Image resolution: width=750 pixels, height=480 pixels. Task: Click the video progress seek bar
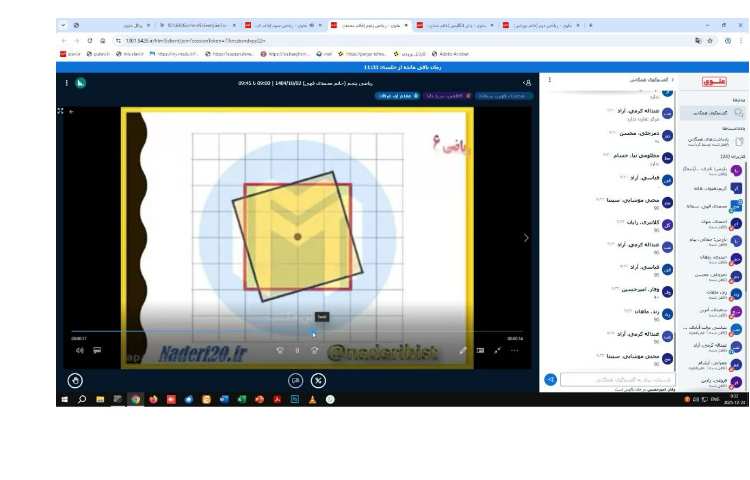pyautogui.click(x=290, y=333)
